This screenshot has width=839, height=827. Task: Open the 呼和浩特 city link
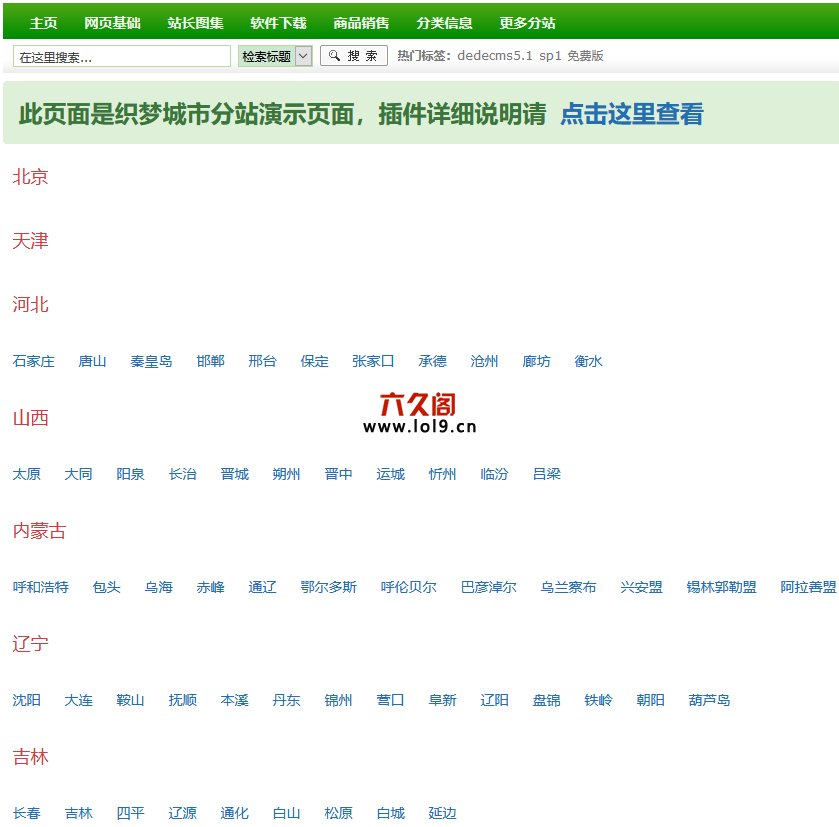tap(41, 587)
